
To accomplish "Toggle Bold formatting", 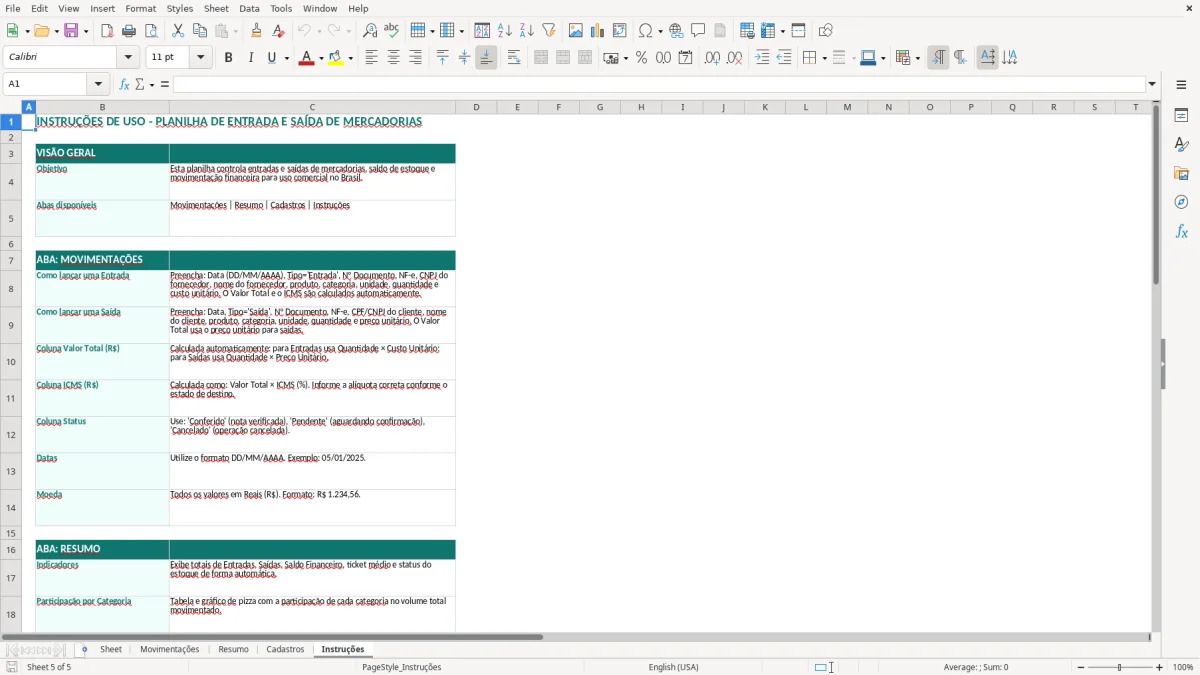I will click(x=228, y=58).
